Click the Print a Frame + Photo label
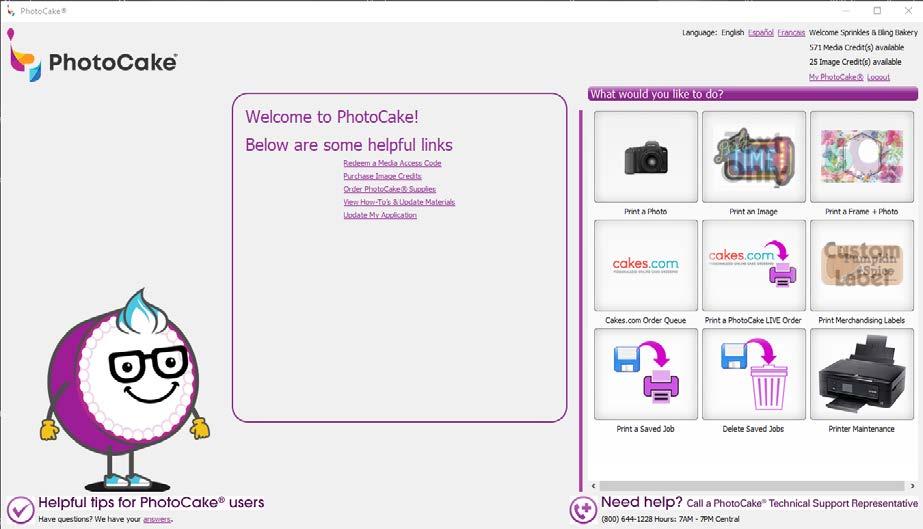 tap(862, 211)
